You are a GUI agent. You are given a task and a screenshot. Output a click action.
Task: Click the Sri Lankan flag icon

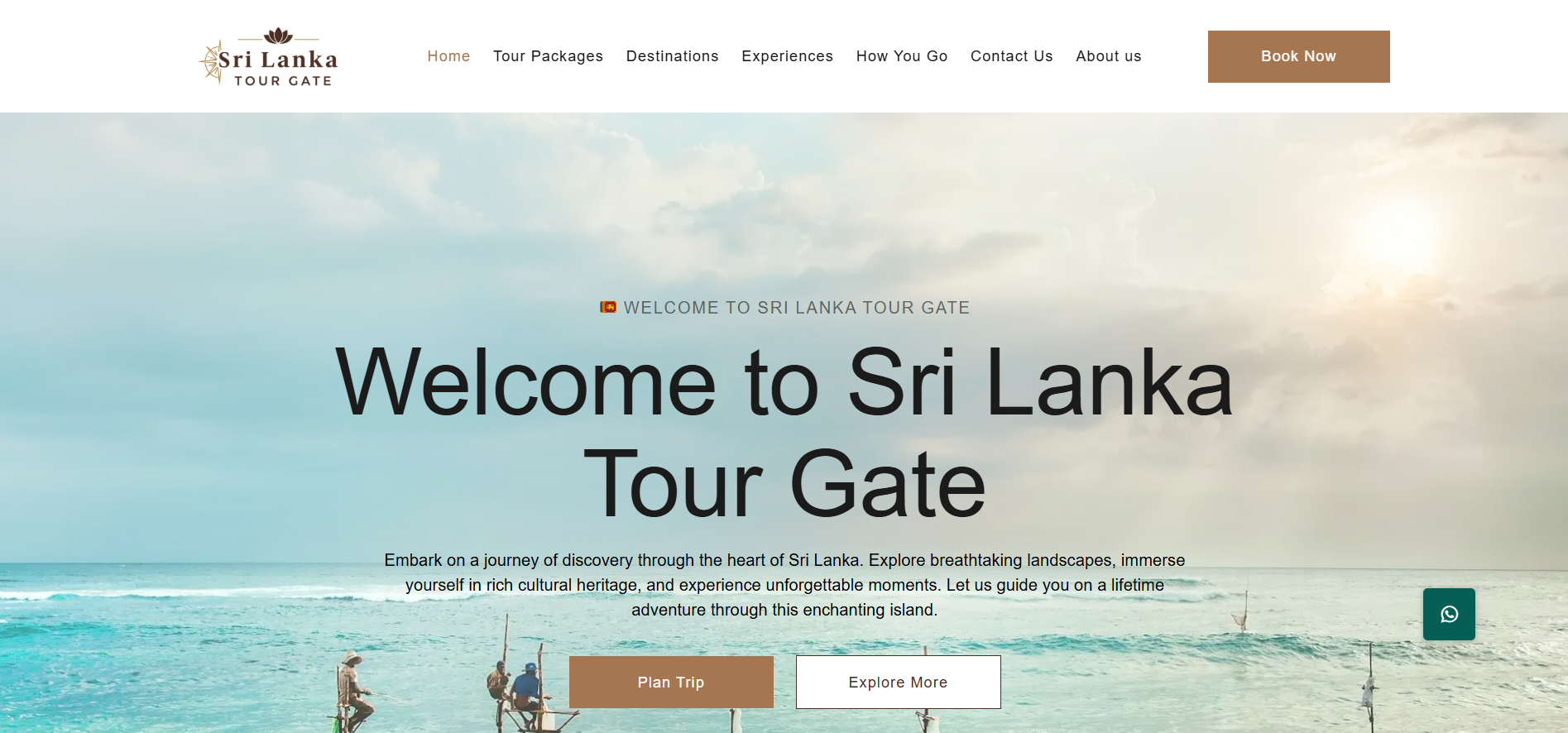tap(608, 307)
